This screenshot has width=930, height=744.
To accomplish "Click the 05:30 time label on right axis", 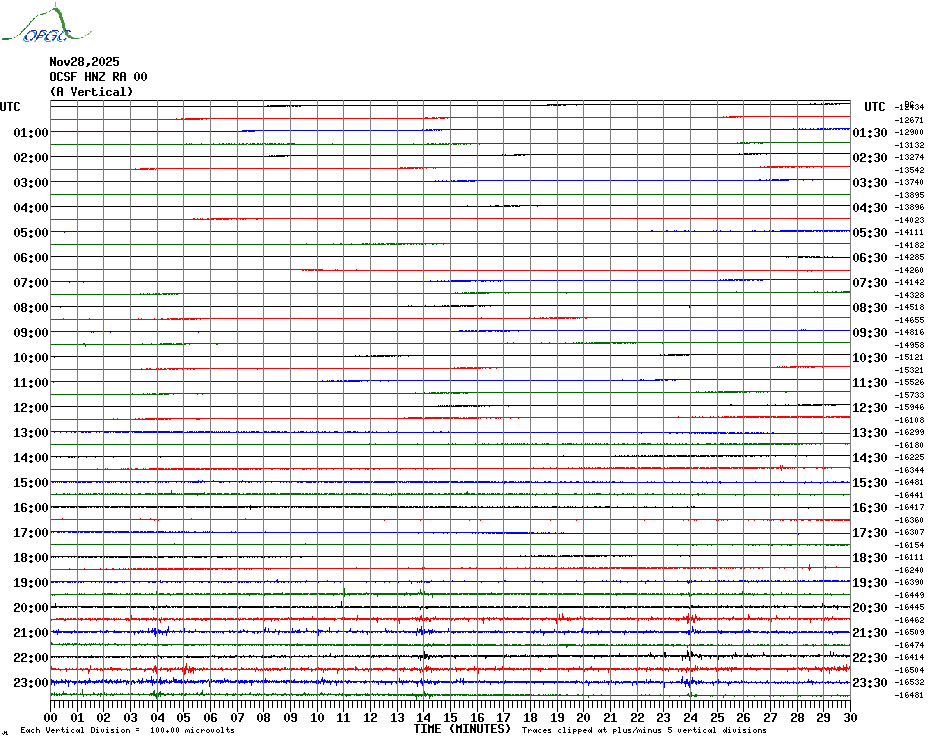I will 870,233.
